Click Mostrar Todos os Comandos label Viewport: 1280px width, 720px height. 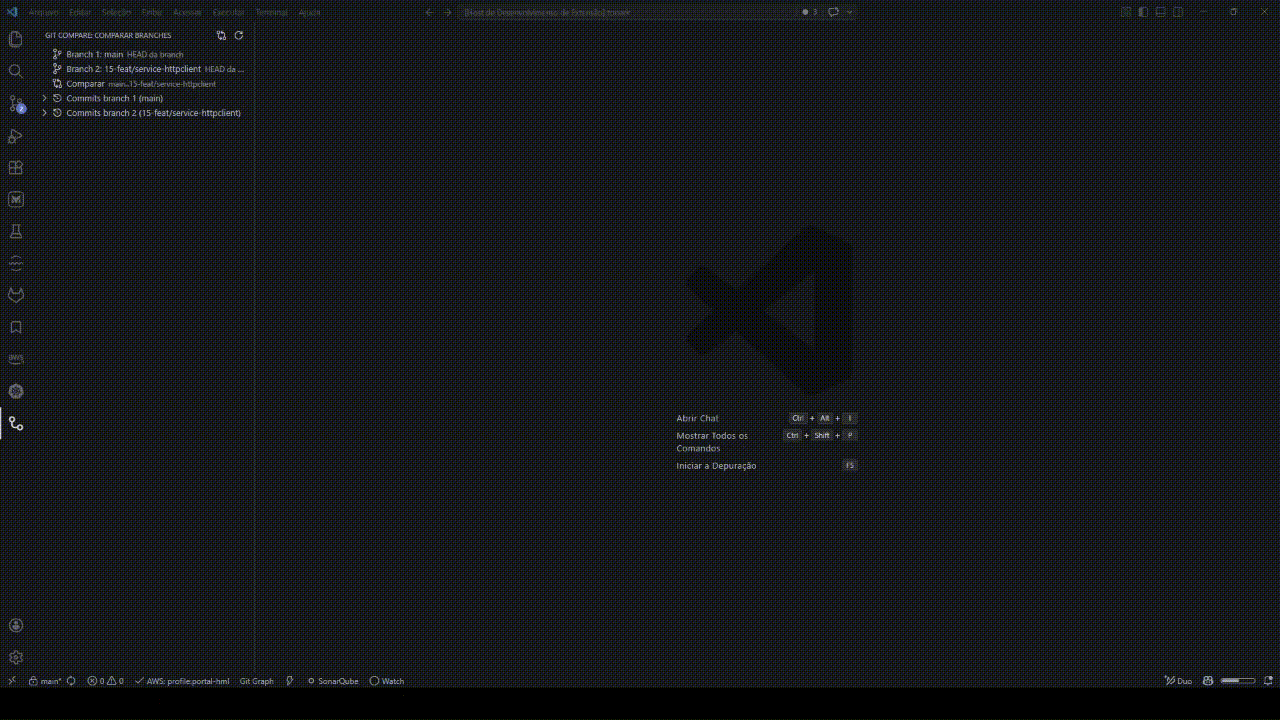[x=712, y=442]
